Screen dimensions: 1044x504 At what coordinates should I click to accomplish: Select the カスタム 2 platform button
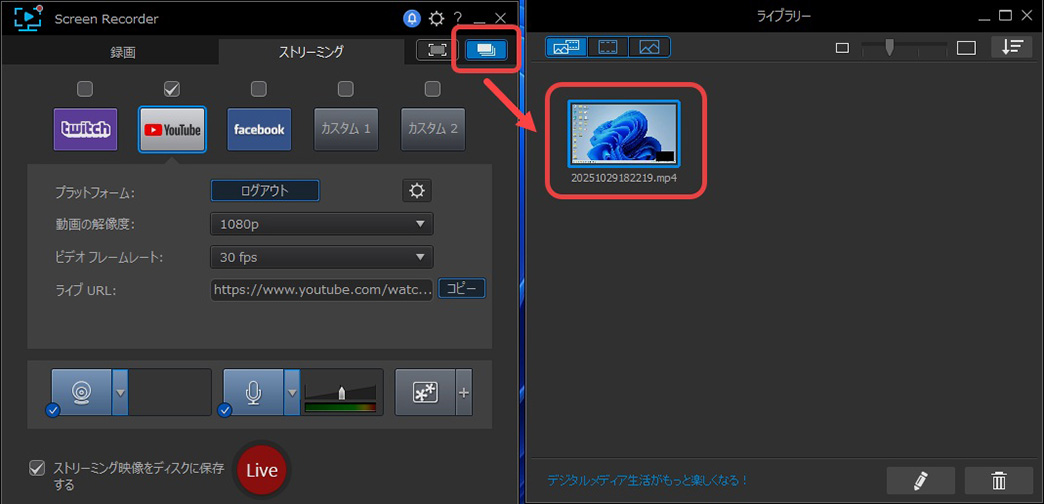433,129
